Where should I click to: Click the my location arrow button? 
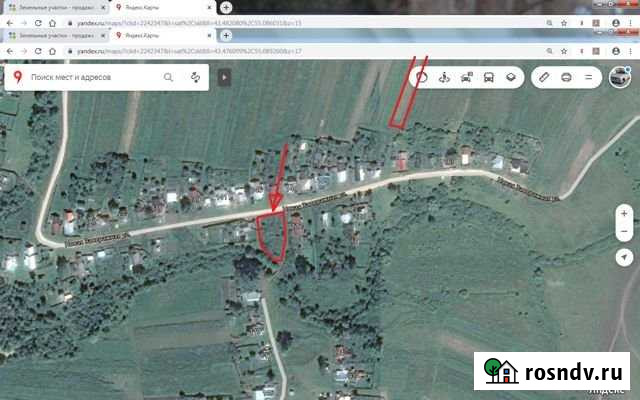(x=623, y=257)
